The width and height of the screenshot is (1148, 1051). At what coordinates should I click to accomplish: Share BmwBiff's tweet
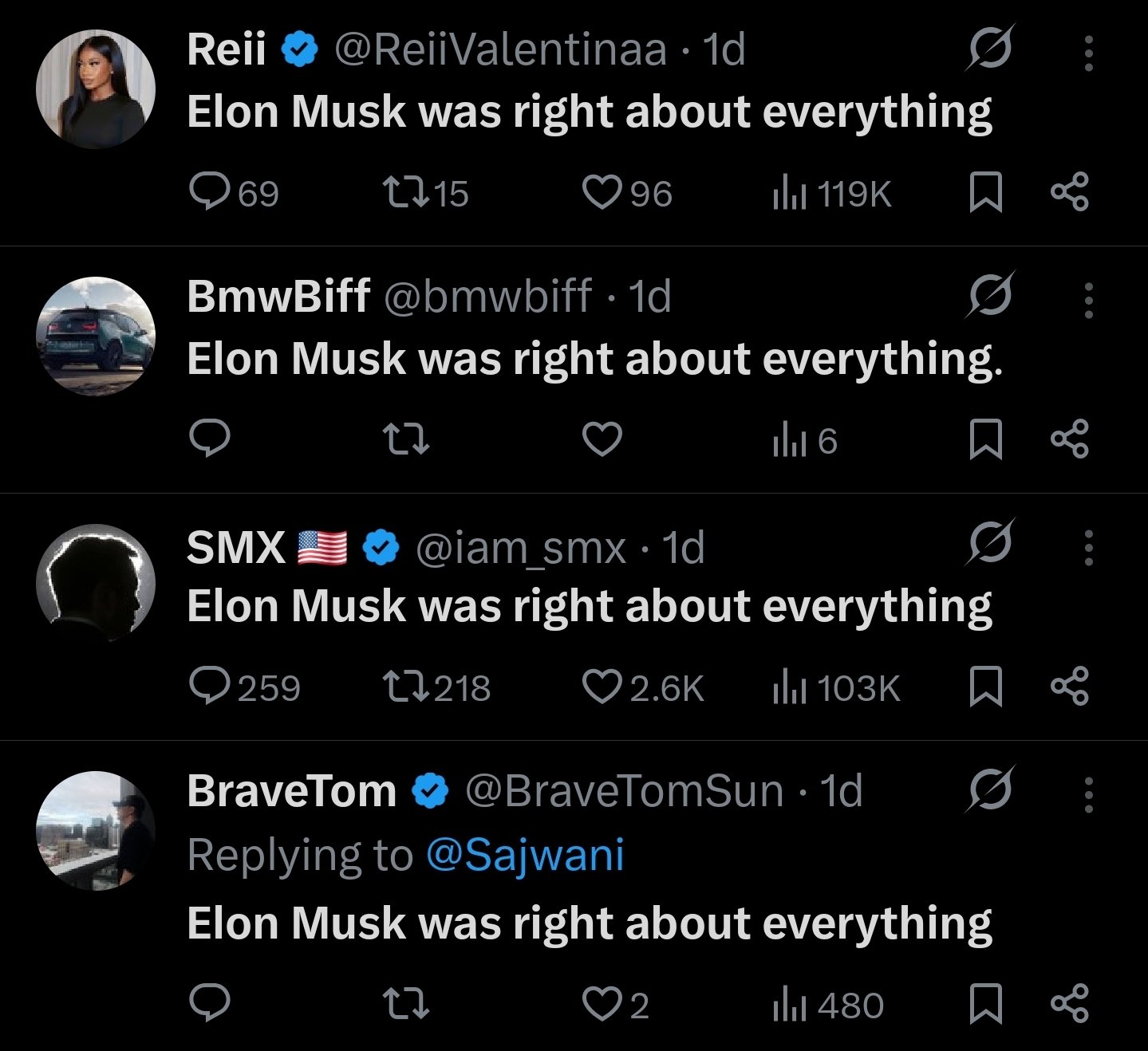(x=1069, y=440)
